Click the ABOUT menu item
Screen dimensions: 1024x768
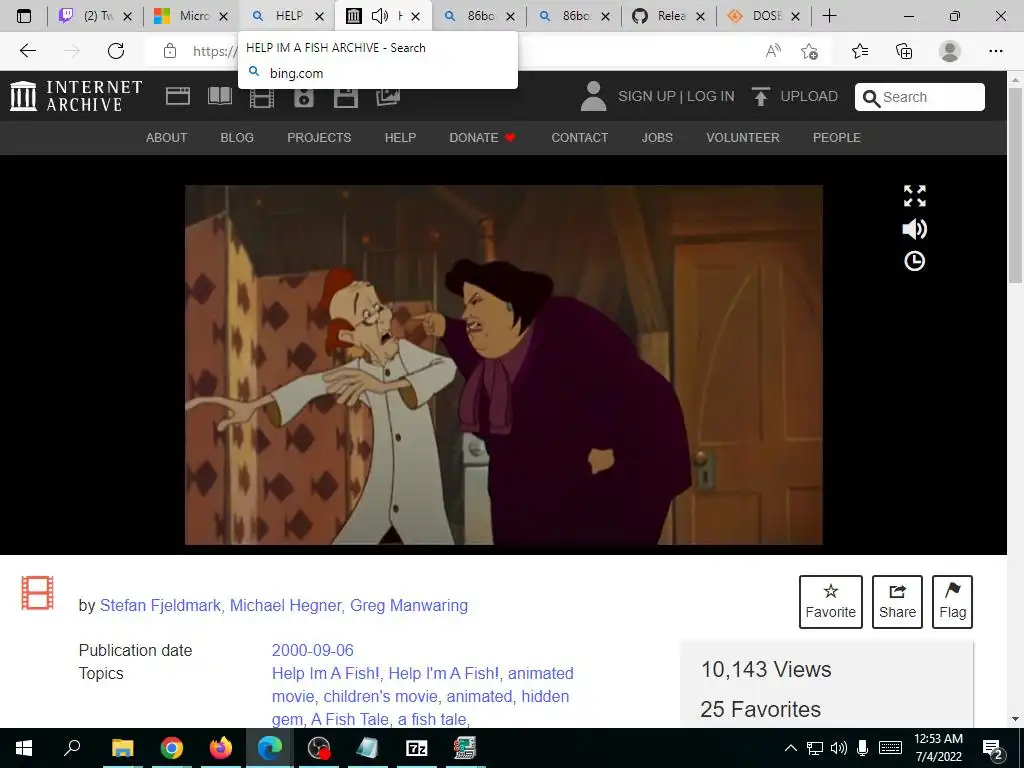167,138
